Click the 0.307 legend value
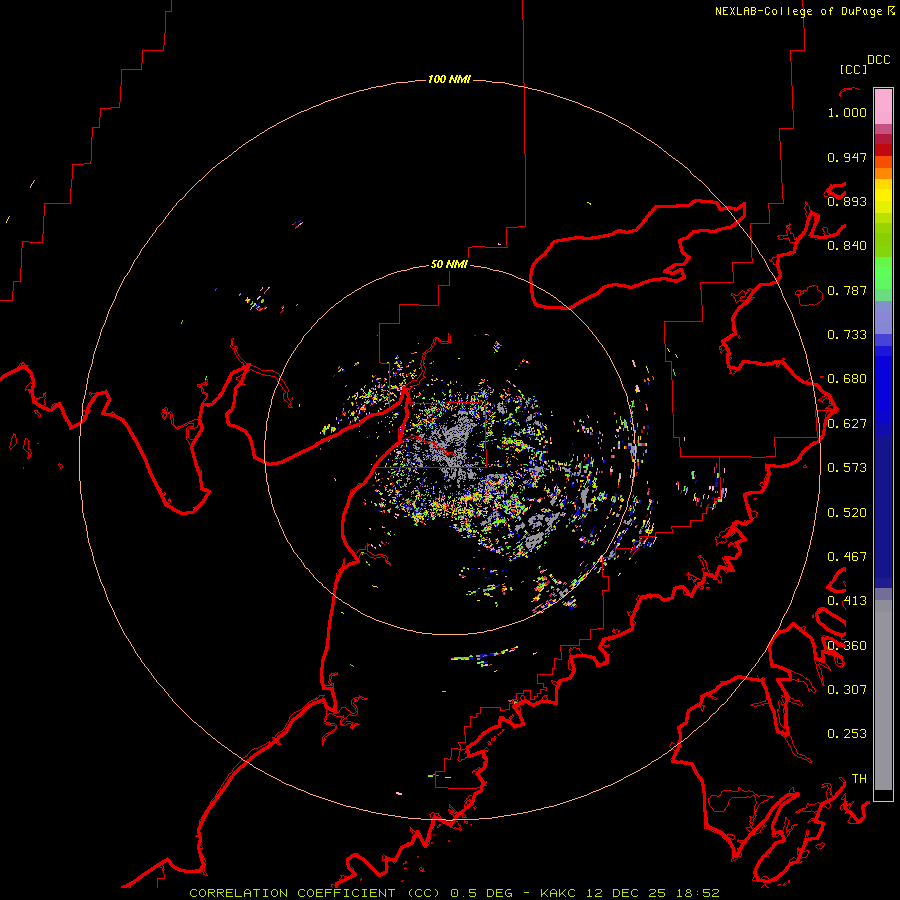Image resolution: width=900 pixels, height=900 pixels. pyautogui.click(x=847, y=689)
